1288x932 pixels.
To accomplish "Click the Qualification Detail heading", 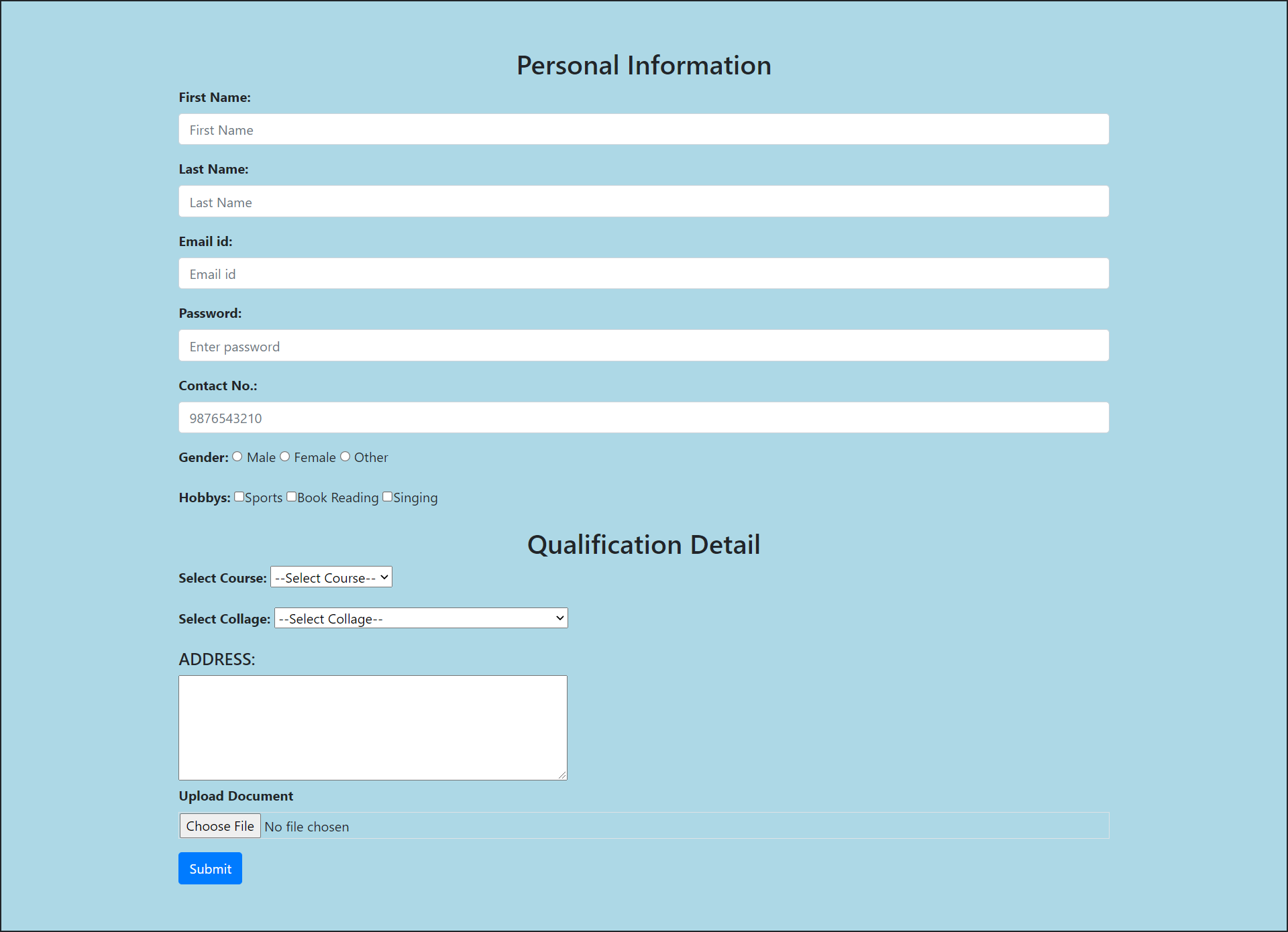I will (643, 544).
